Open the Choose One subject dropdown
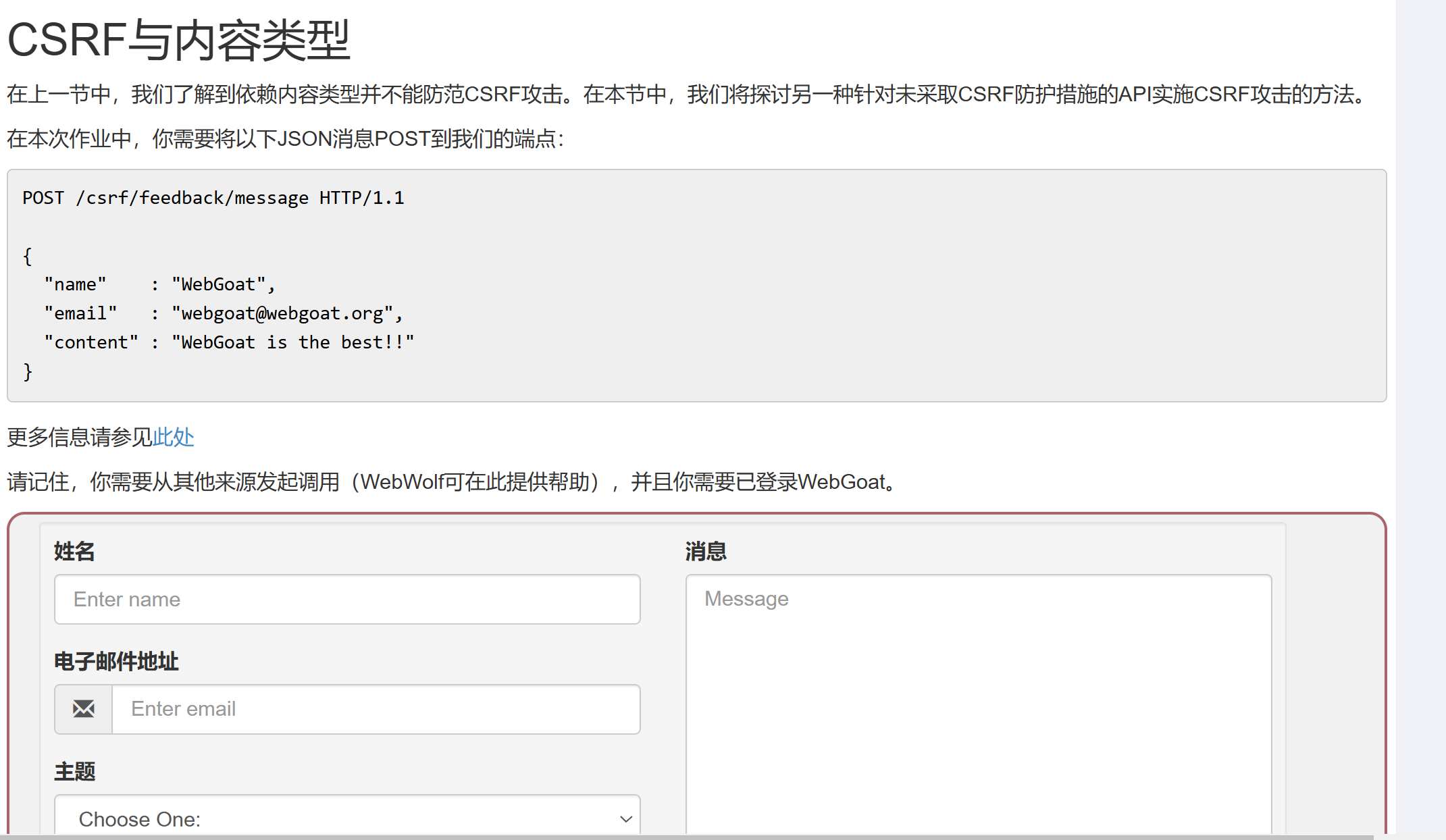This screenshot has height=840, width=1446. pos(338,818)
